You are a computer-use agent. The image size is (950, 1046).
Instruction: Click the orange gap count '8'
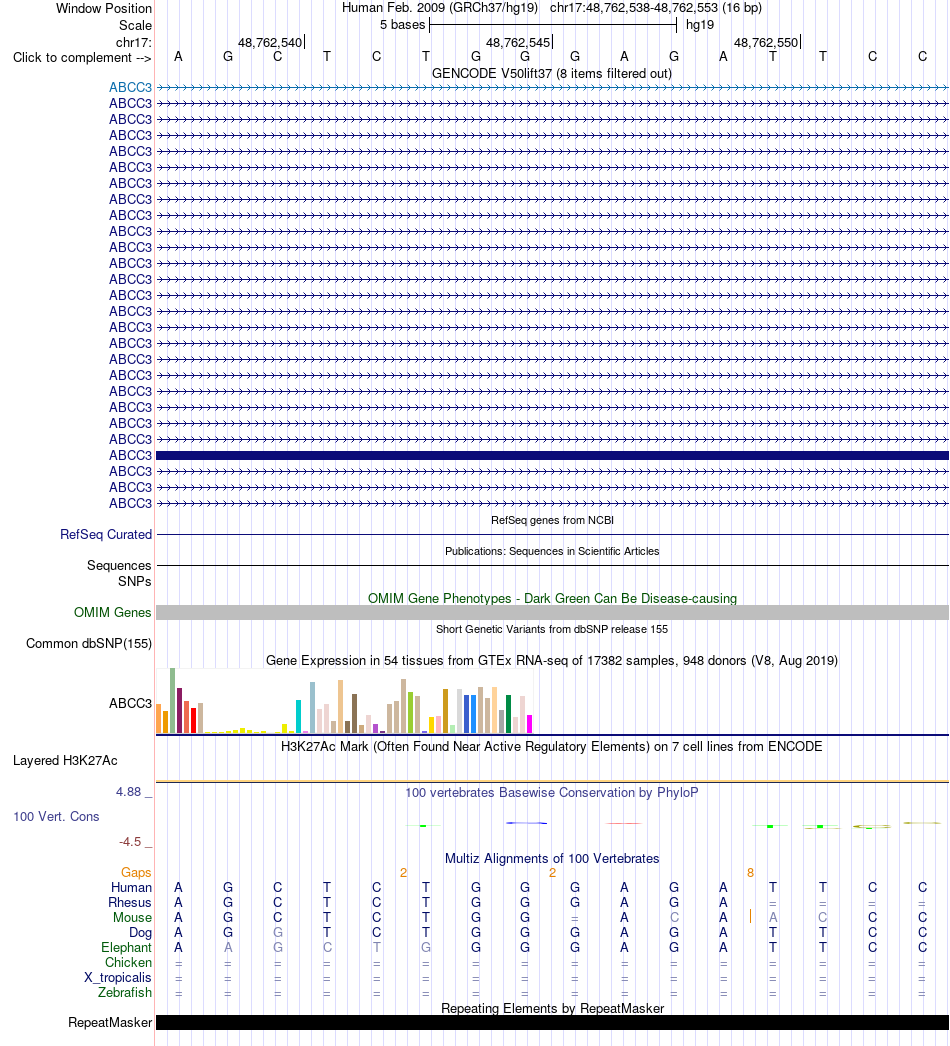click(751, 873)
